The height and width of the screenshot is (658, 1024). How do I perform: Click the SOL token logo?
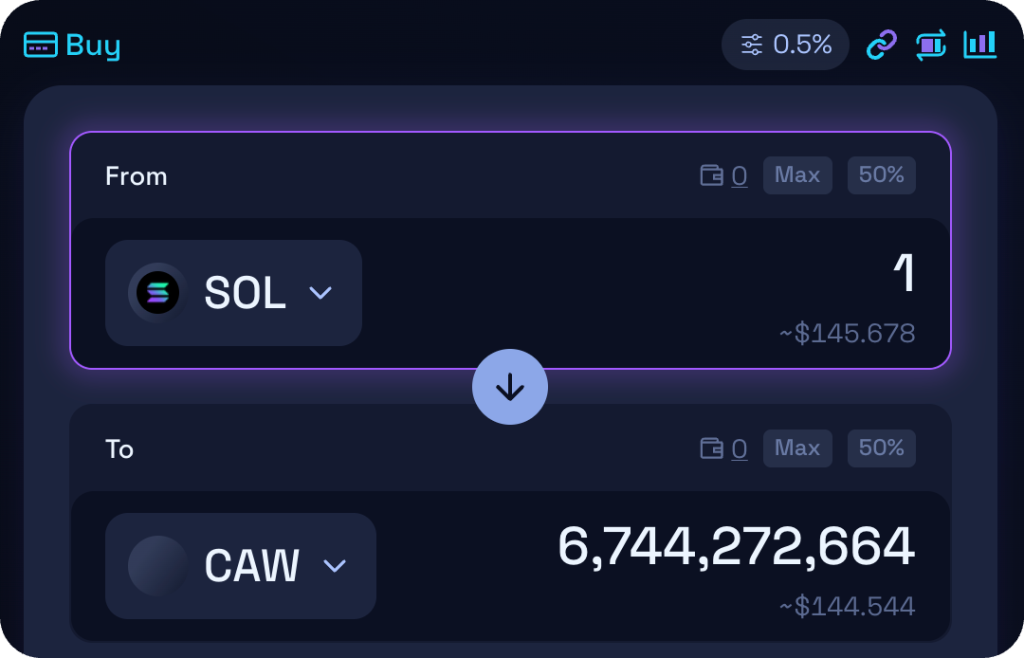click(x=157, y=293)
